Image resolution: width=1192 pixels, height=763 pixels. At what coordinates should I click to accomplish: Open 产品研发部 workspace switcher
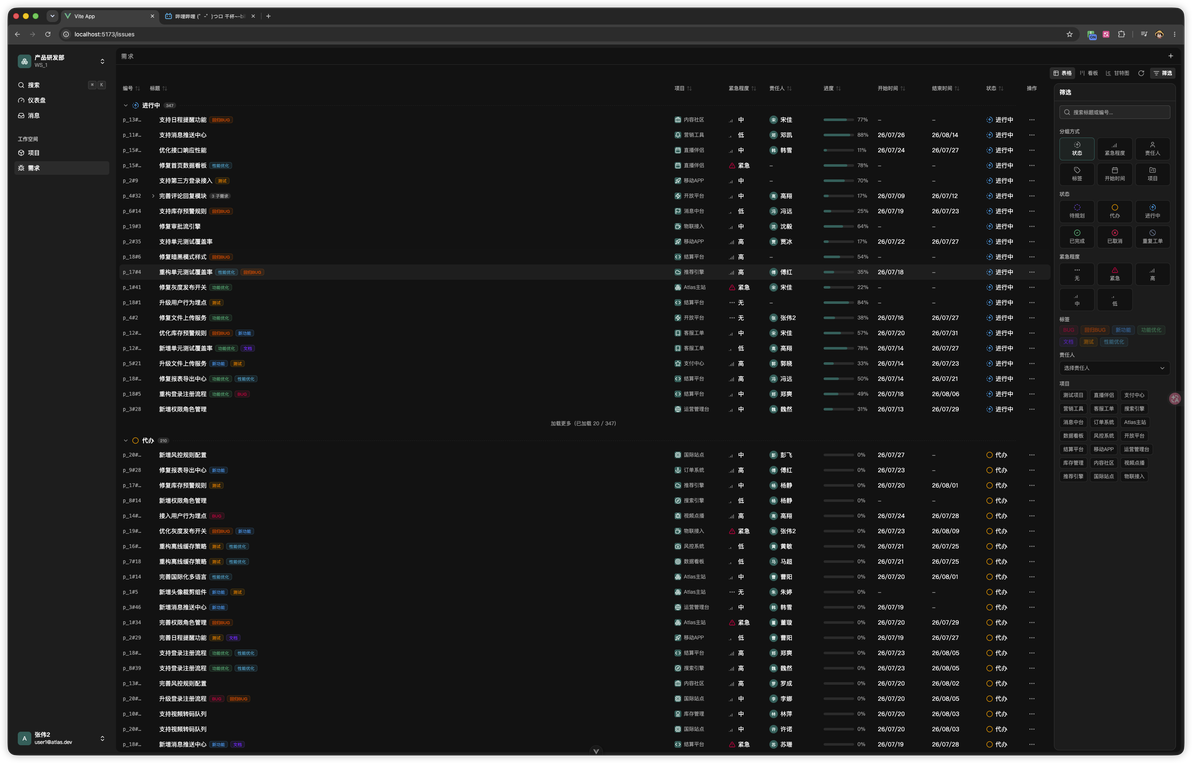tap(61, 61)
